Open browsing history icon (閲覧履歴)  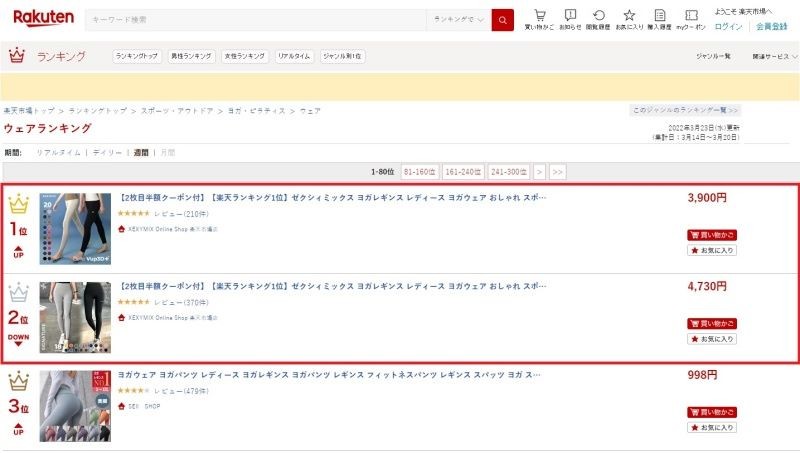click(x=599, y=19)
